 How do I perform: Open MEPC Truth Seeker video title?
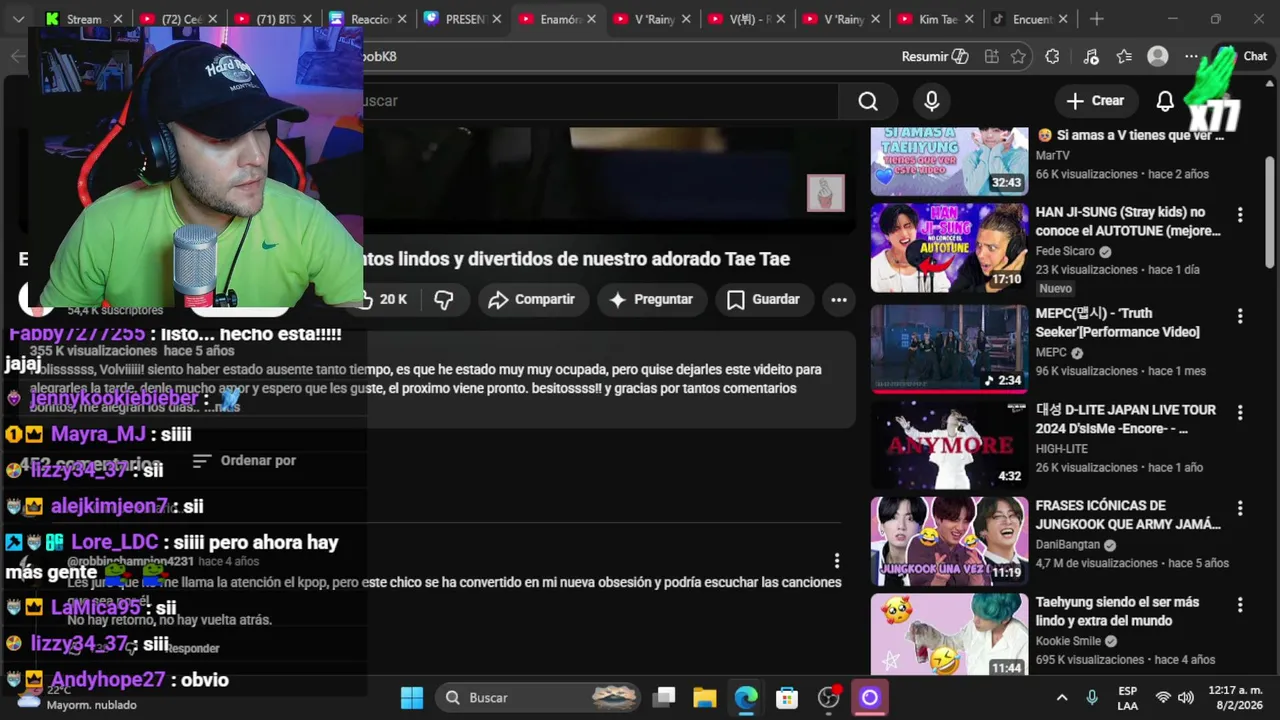click(x=1117, y=322)
